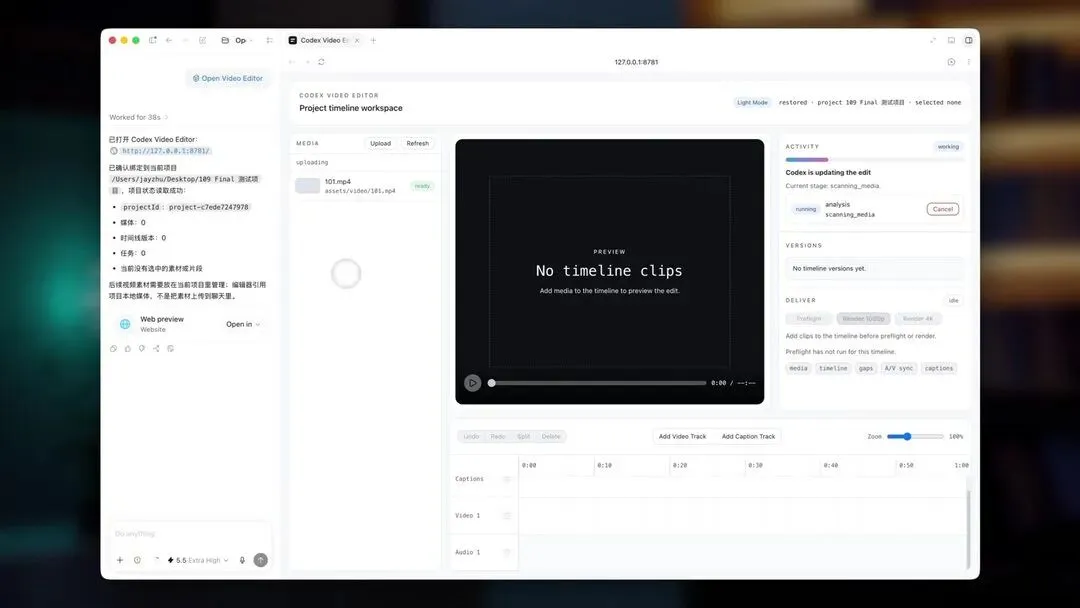Send the message with the arrow button
Screen dimensions: 1080x608
260,560
